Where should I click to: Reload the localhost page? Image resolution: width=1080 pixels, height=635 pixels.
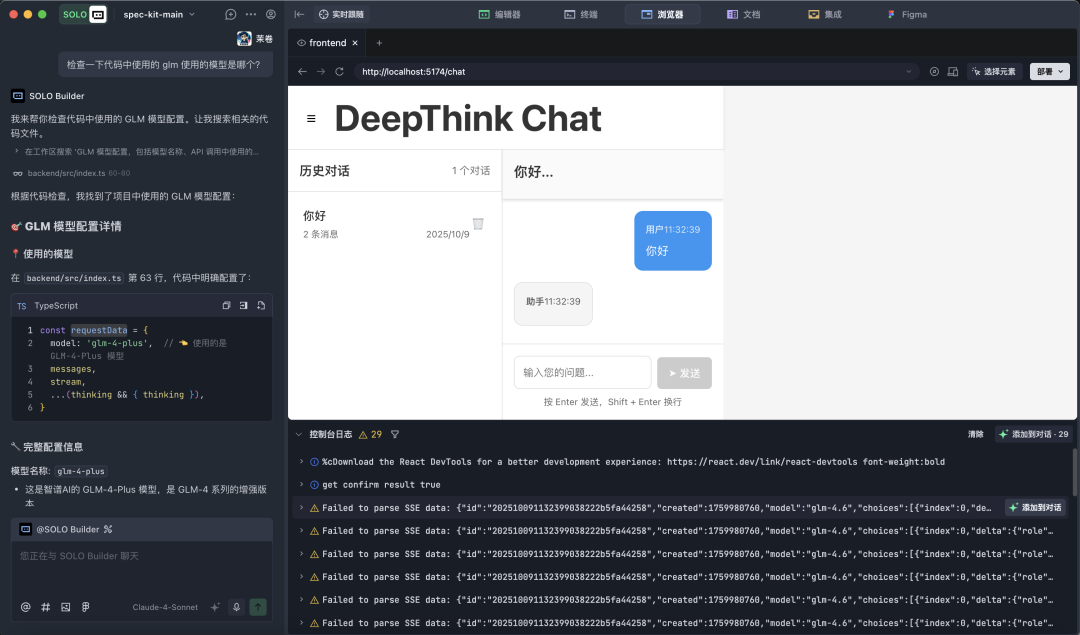(x=340, y=72)
